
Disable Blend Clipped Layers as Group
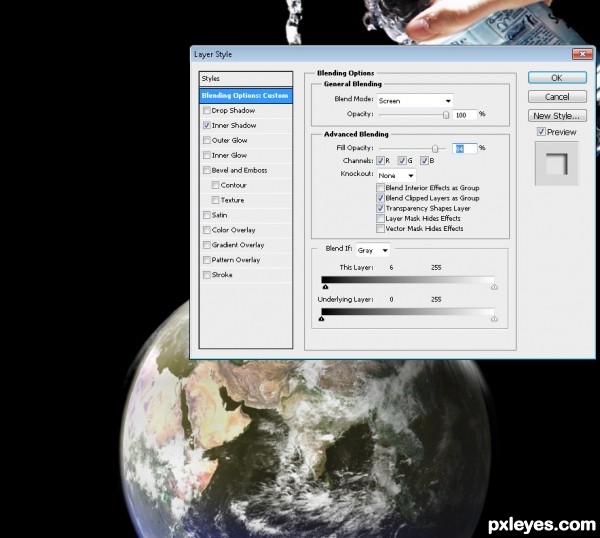pyautogui.click(x=380, y=198)
